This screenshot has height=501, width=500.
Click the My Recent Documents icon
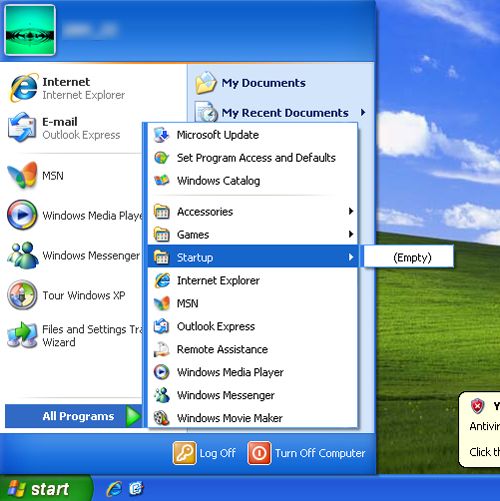[206, 112]
